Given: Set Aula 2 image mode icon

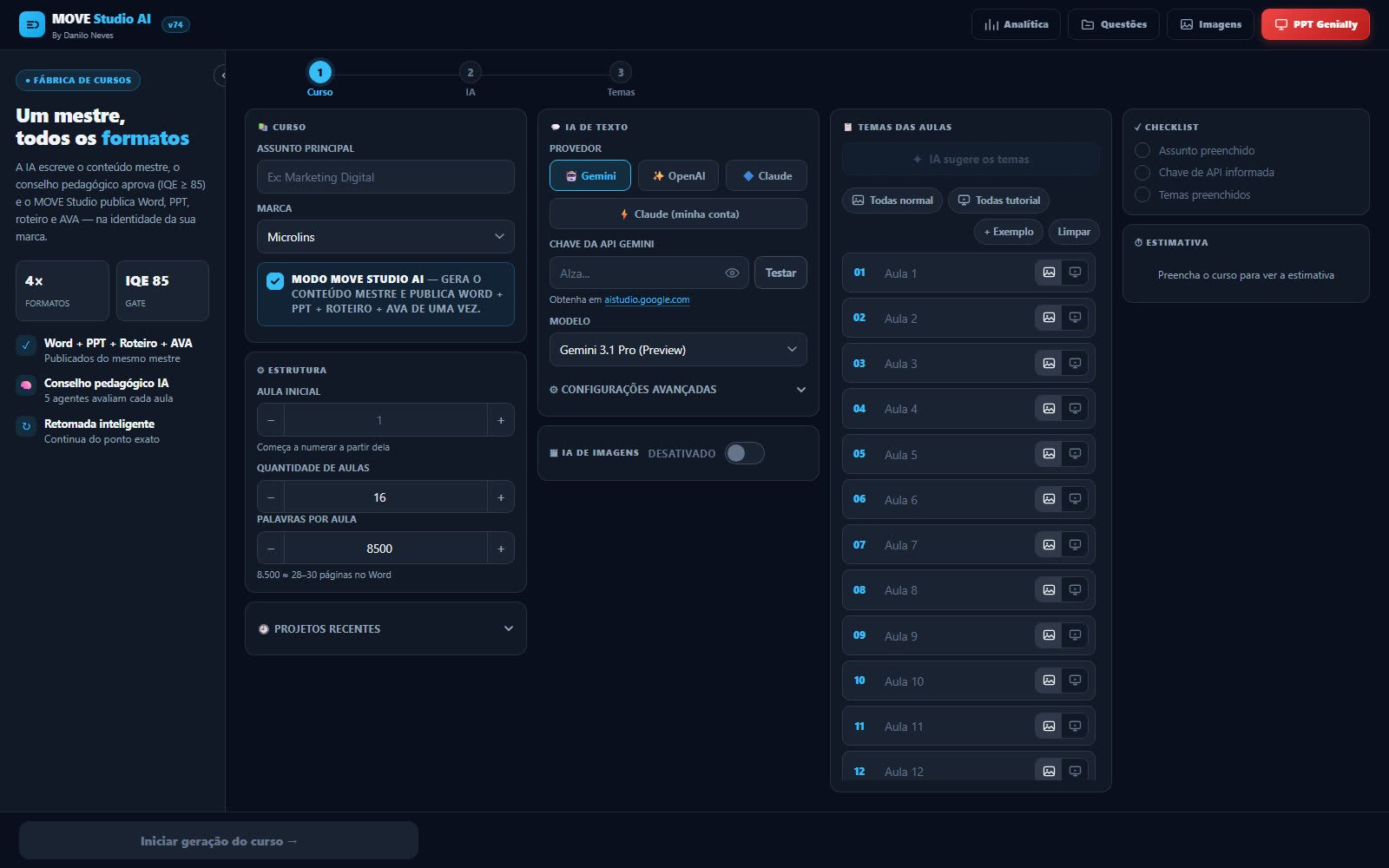Looking at the screenshot, I should point(1049,318).
